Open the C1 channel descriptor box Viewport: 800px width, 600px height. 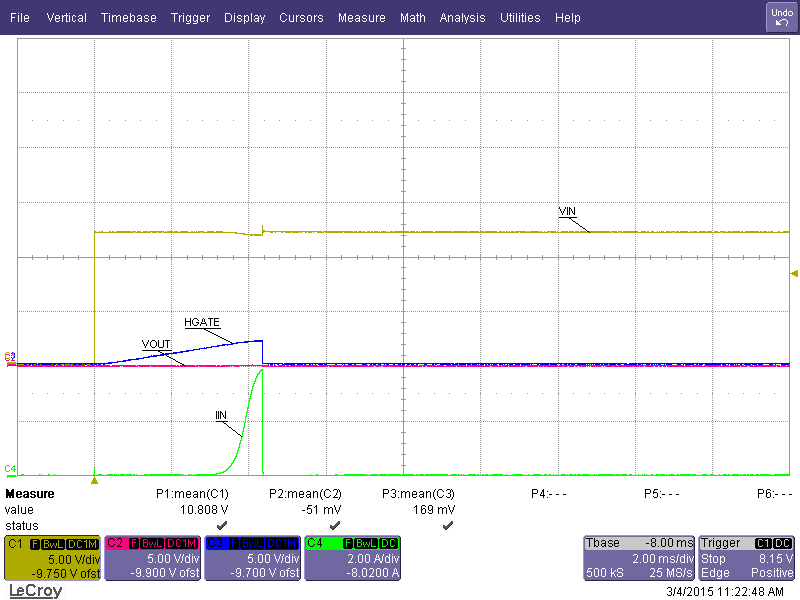point(52,558)
